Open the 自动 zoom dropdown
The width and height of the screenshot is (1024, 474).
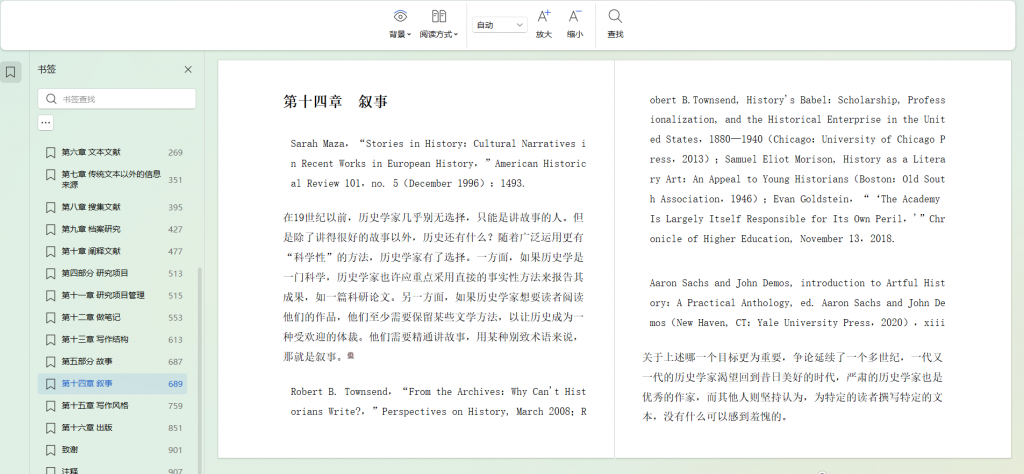(500, 25)
